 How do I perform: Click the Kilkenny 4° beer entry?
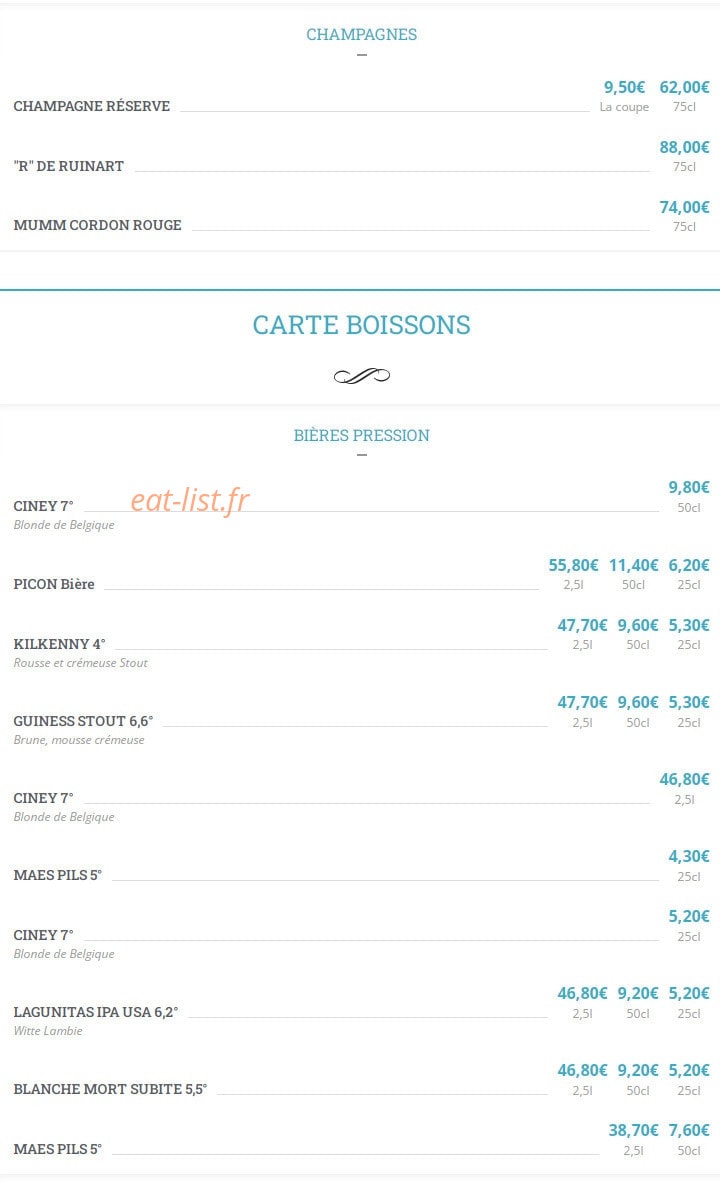click(60, 644)
